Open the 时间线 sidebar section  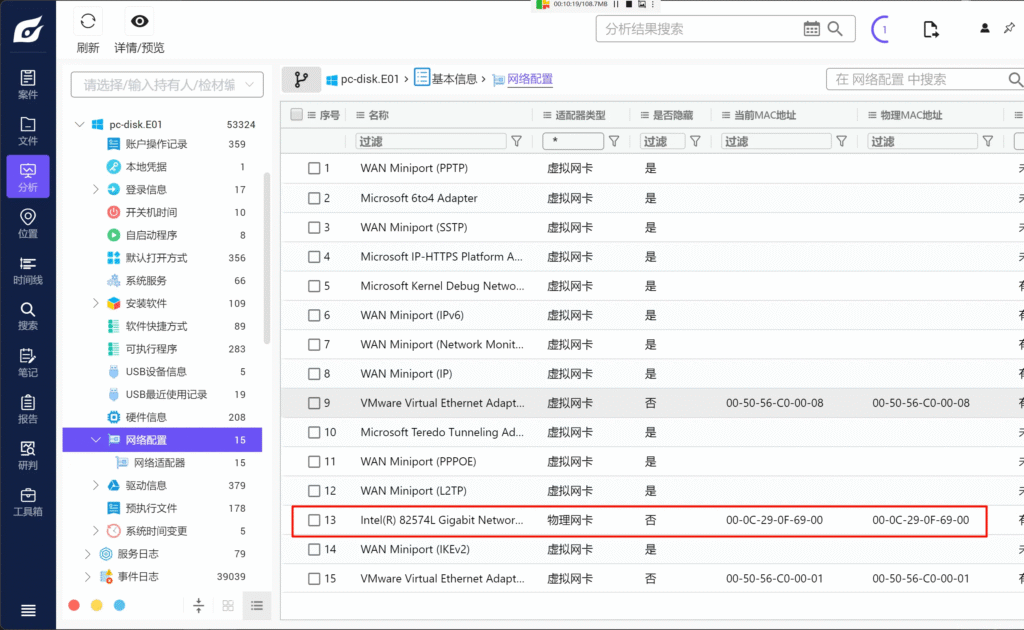click(x=27, y=270)
